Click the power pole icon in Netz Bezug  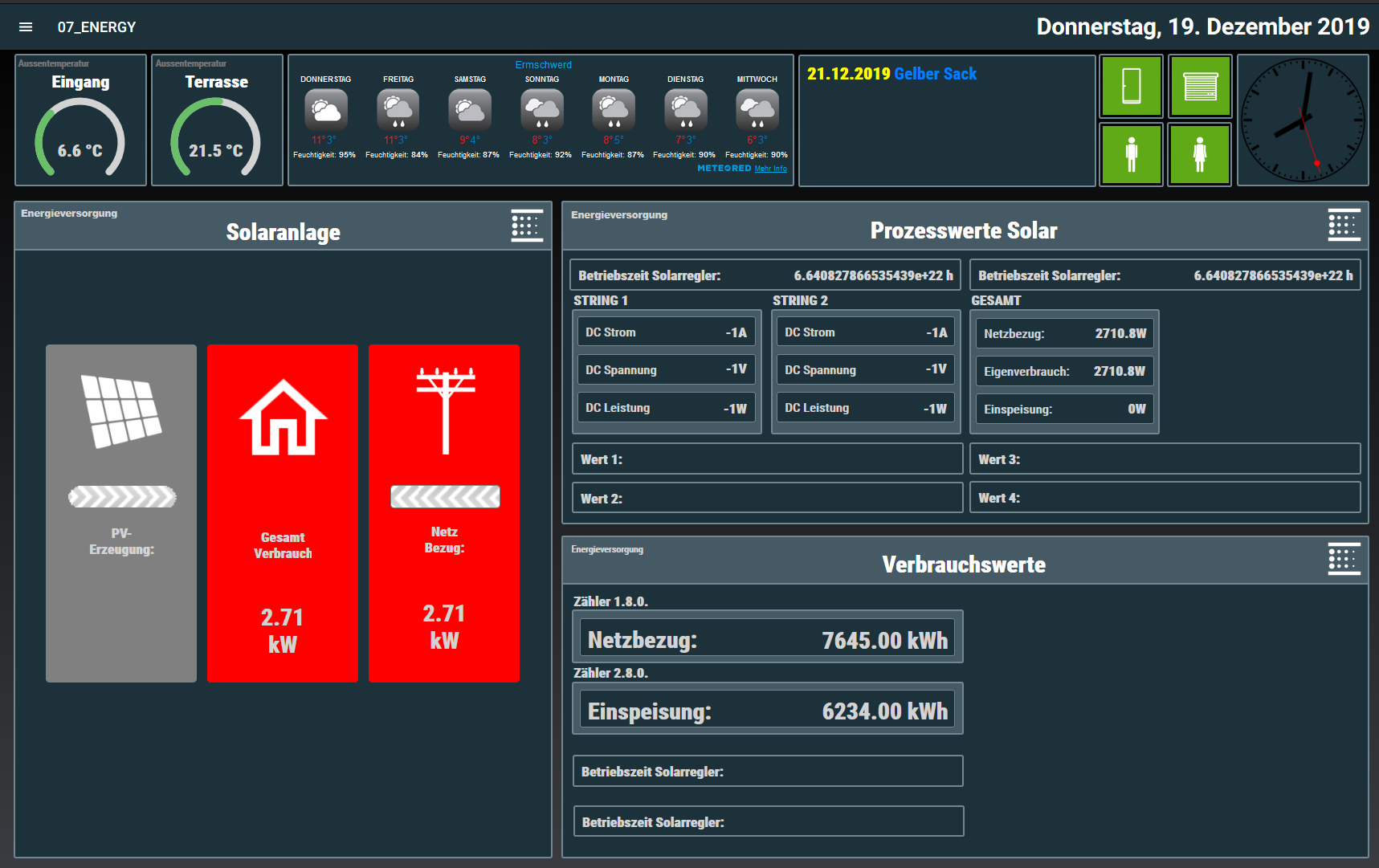click(x=445, y=410)
